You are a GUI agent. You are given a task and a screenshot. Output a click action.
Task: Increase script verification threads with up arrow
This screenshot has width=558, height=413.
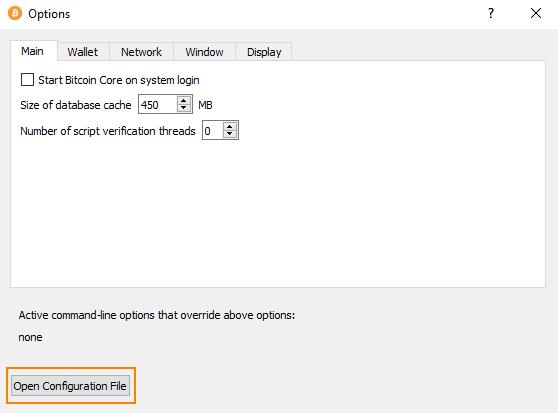pos(230,126)
